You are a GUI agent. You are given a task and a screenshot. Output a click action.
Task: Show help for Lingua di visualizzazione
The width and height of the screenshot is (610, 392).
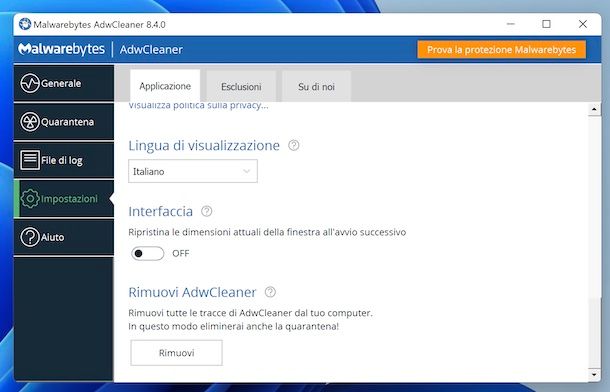pyautogui.click(x=294, y=145)
